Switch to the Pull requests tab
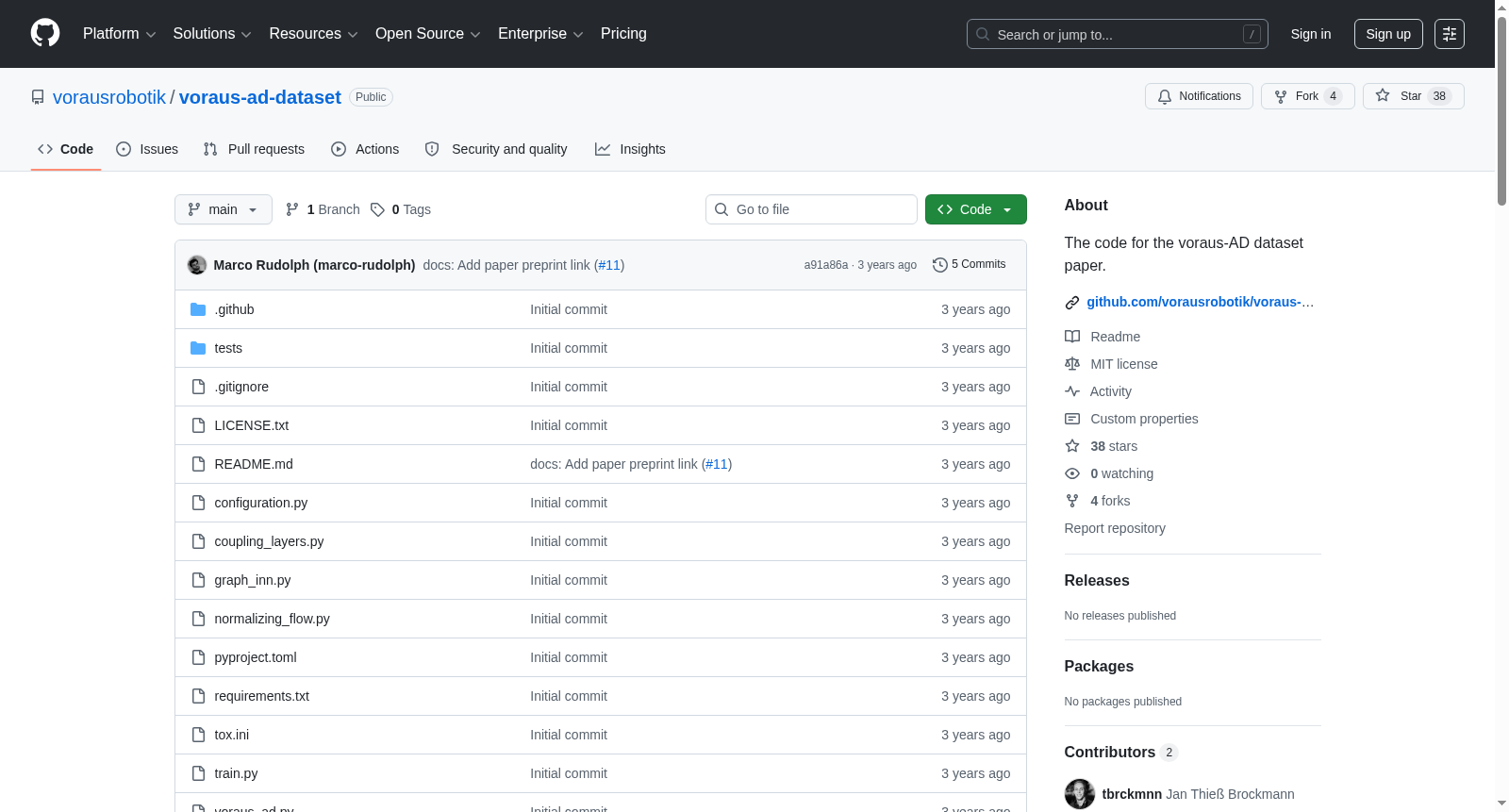This screenshot has width=1509, height=812. [x=254, y=149]
